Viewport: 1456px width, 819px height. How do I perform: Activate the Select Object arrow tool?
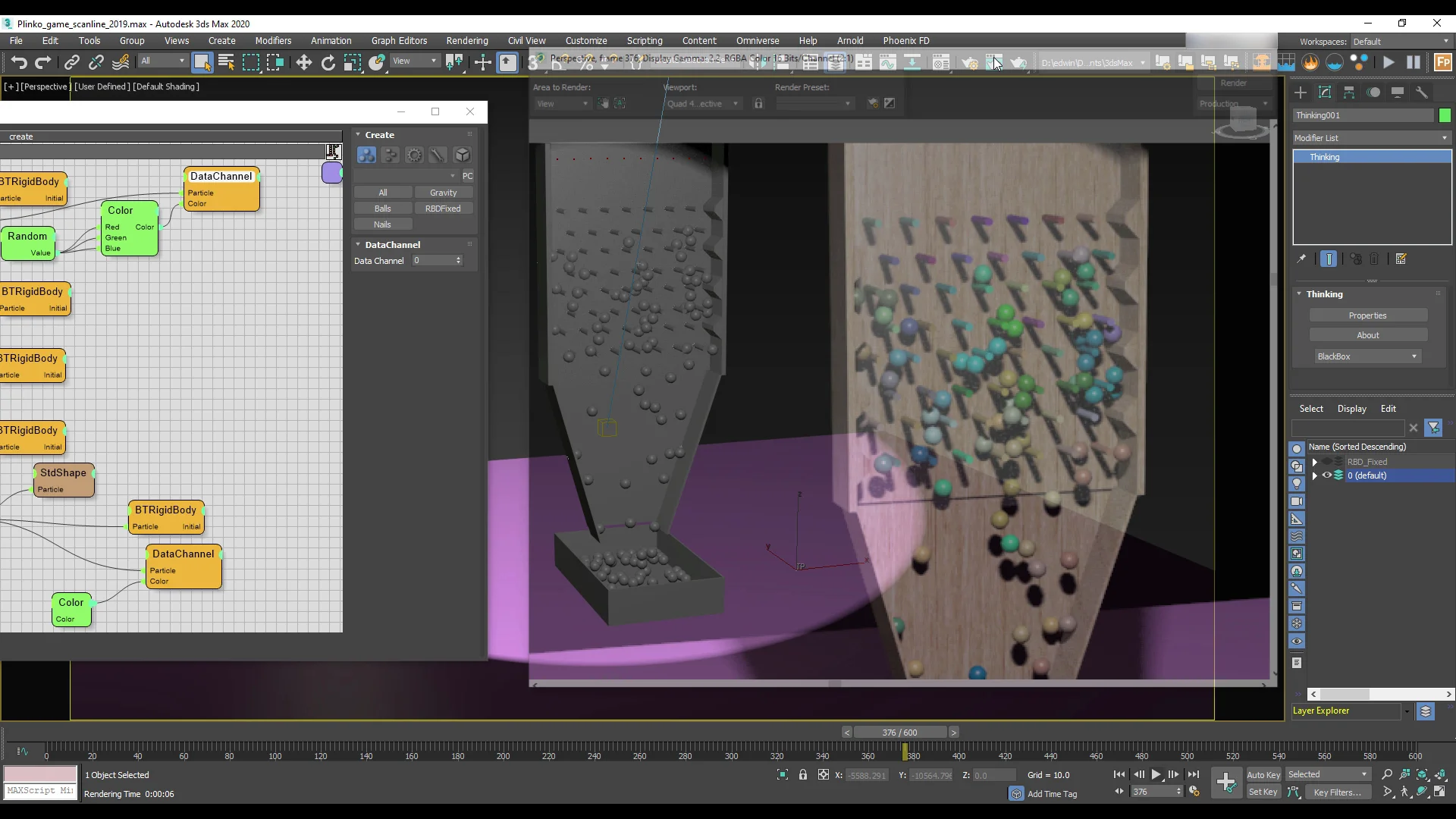point(202,62)
